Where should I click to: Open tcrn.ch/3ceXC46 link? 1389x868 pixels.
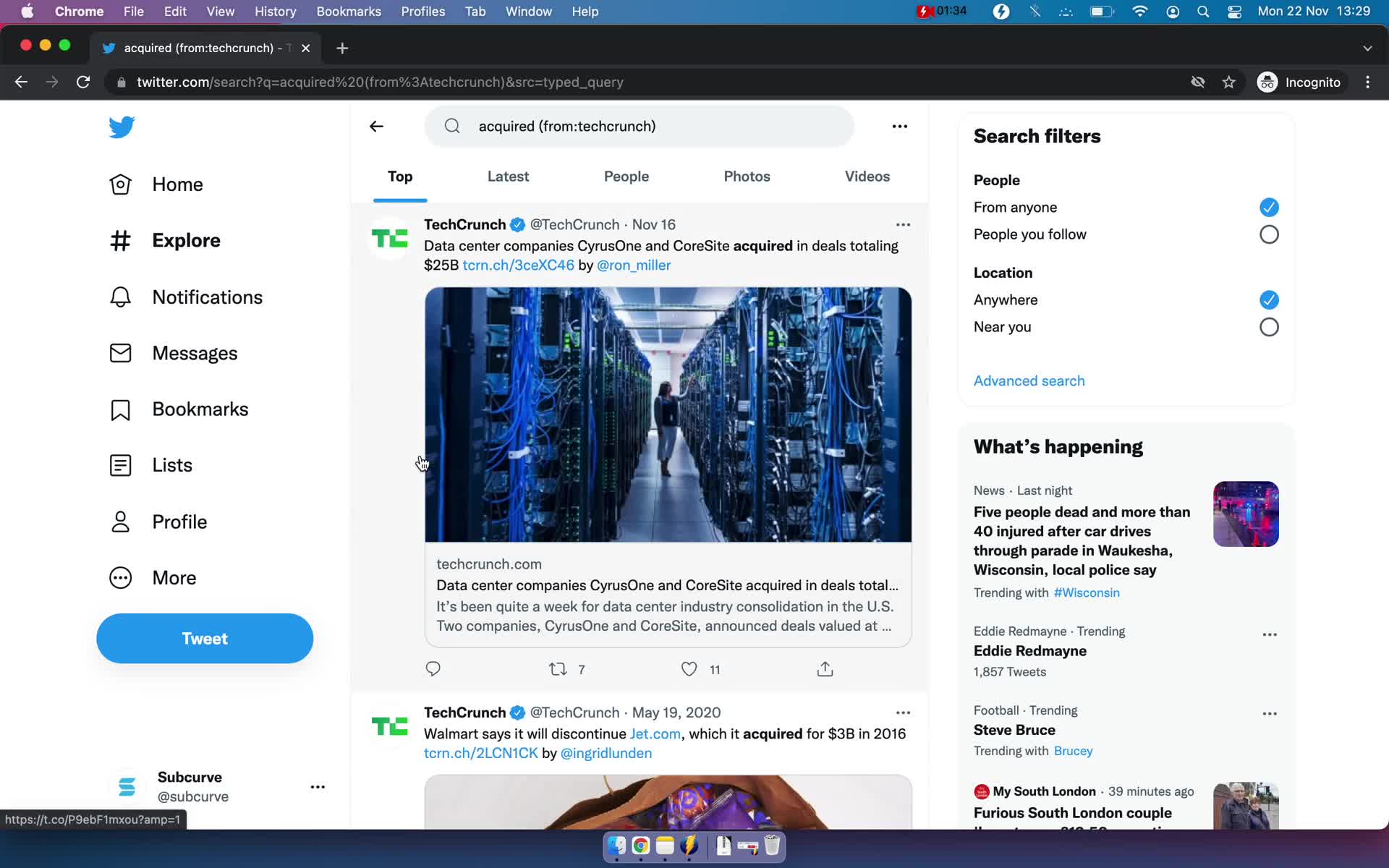click(518, 265)
